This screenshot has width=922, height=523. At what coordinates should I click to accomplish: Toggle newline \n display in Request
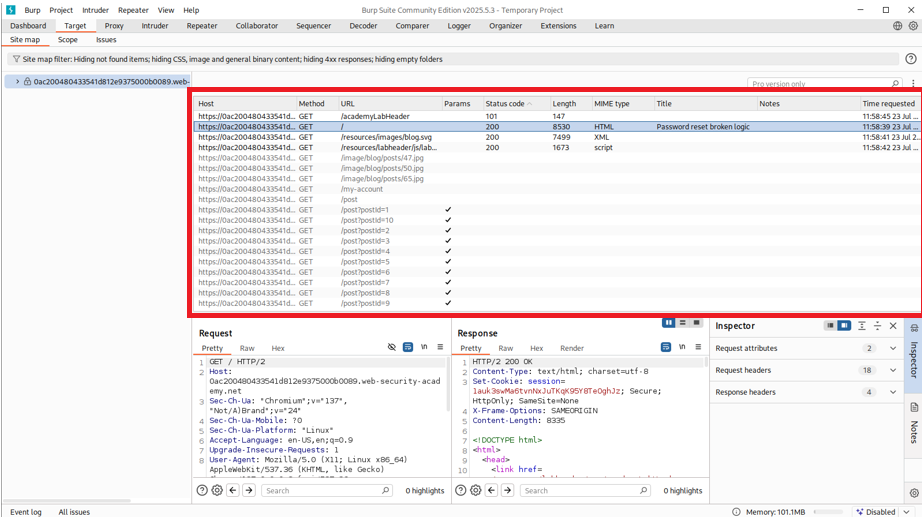[424, 347]
